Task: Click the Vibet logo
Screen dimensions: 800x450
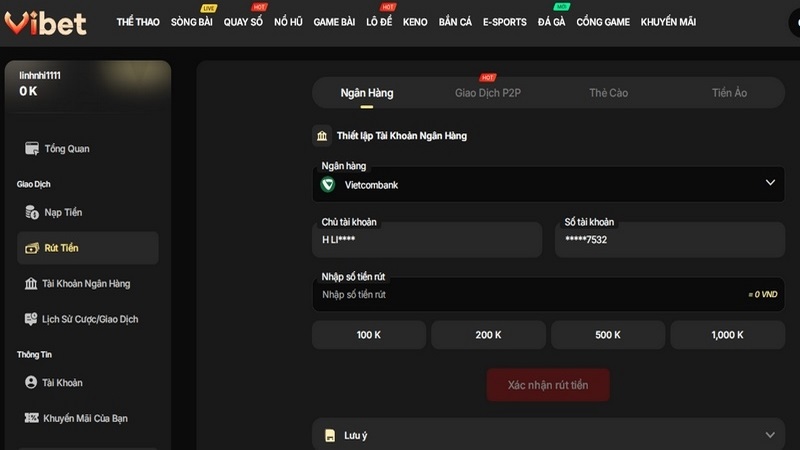Action: [45, 23]
